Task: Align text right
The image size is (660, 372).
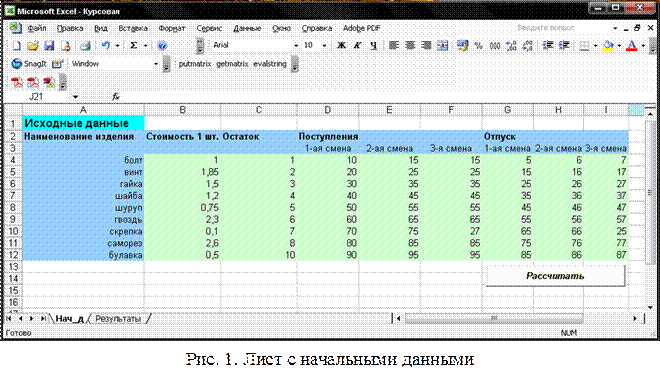Action: click(426, 45)
